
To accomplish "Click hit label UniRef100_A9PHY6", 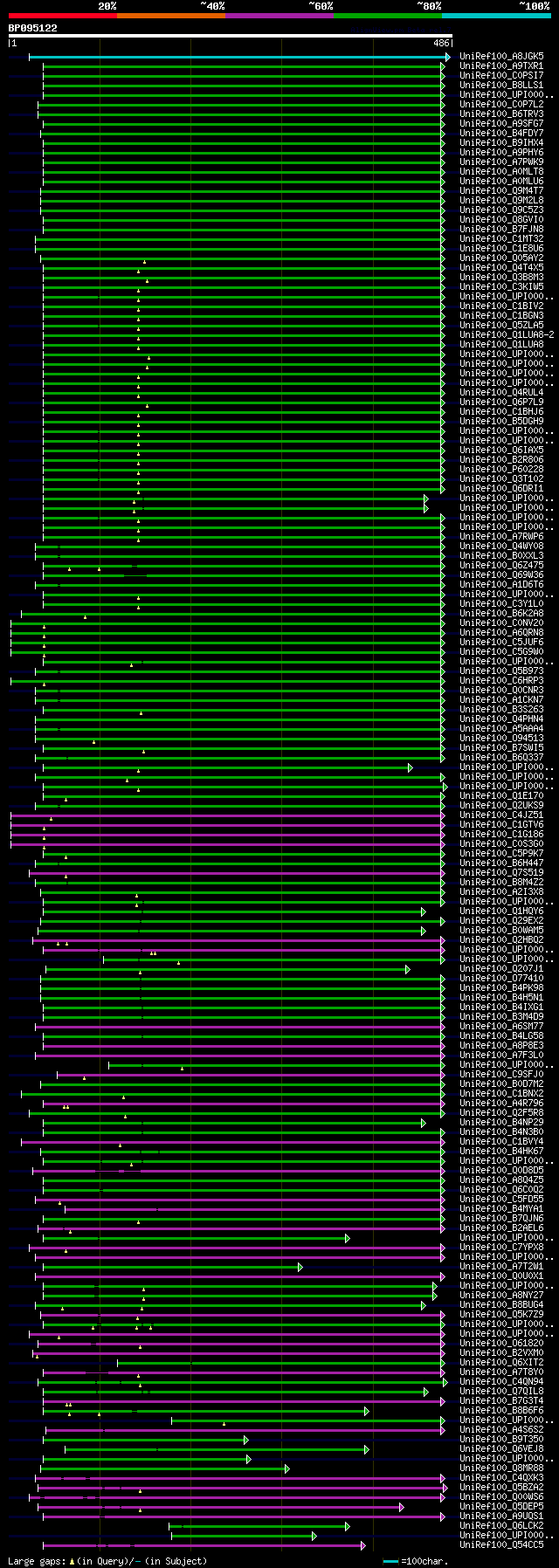I will tap(501, 153).
